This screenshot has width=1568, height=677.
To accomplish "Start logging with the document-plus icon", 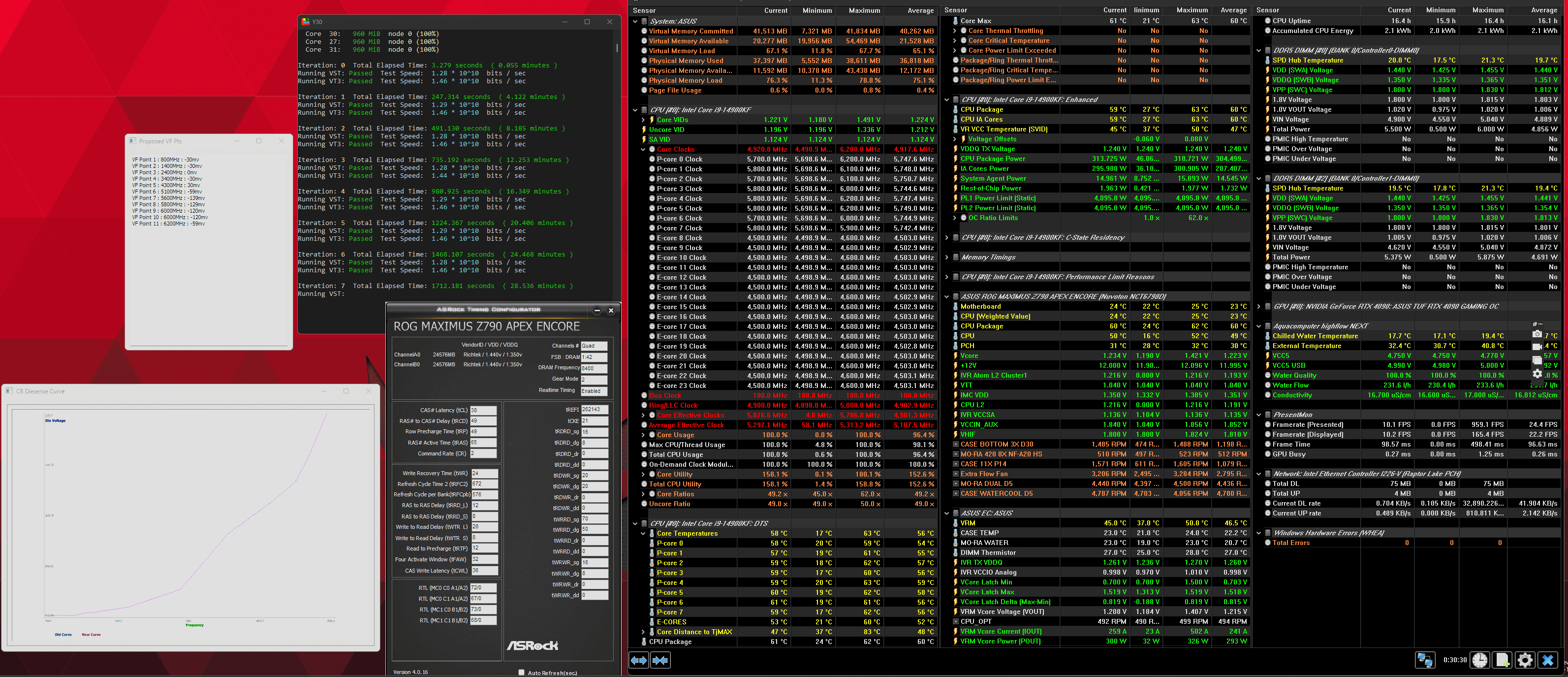I will coord(1502,660).
